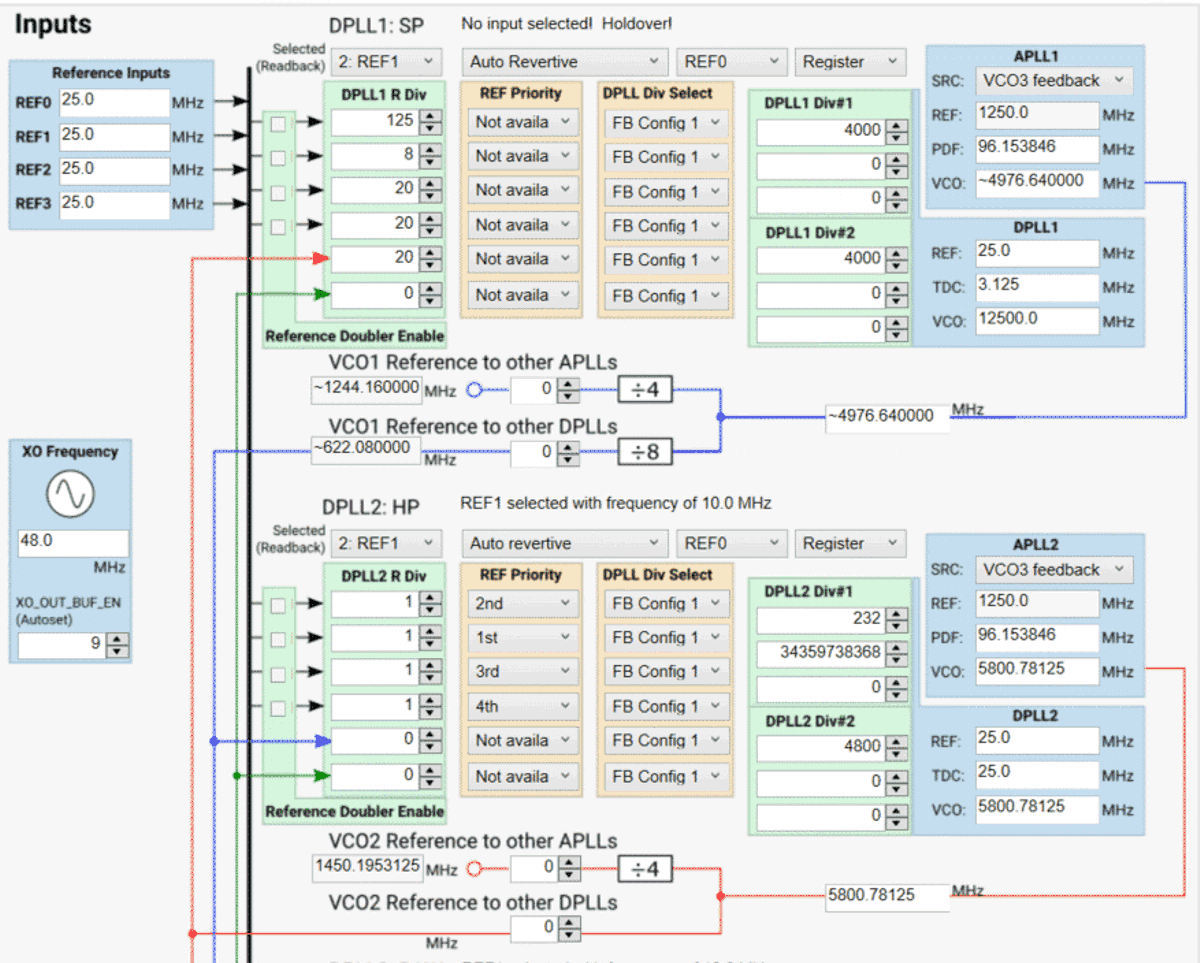Change DPLL2 first REF Priority from 2nd
This screenshot has height=963, width=1200.
522,603
